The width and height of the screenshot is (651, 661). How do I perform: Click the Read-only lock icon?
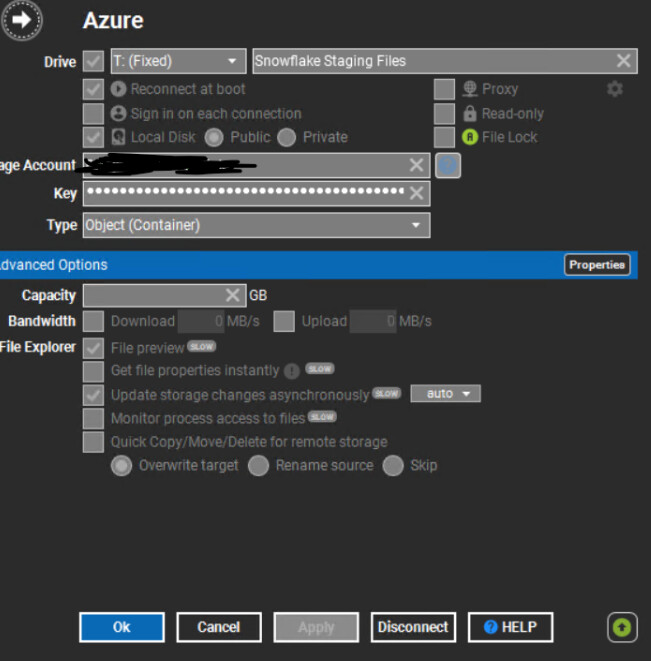(470, 113)
